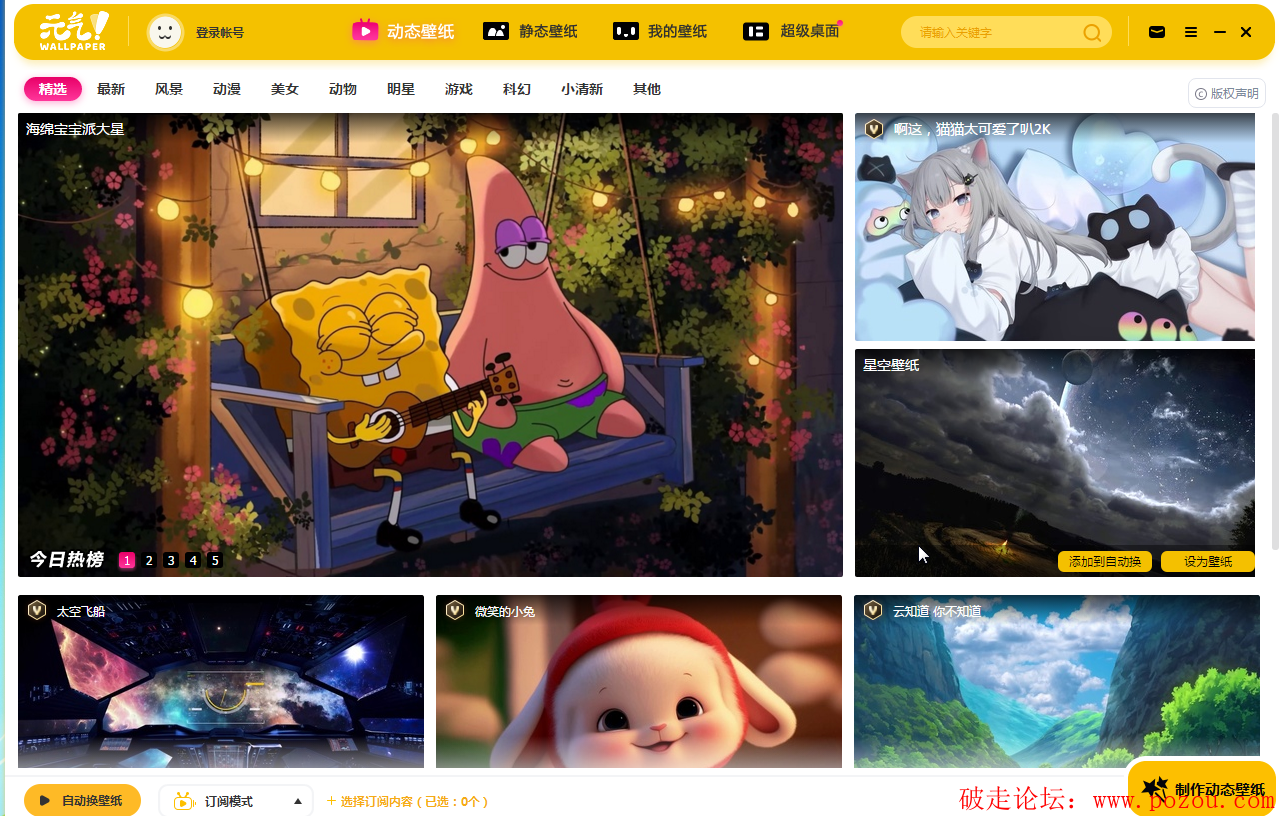This screenshot has height=816, width=1280.
Task: Select the 其他 category
Action: coord(647,89)
